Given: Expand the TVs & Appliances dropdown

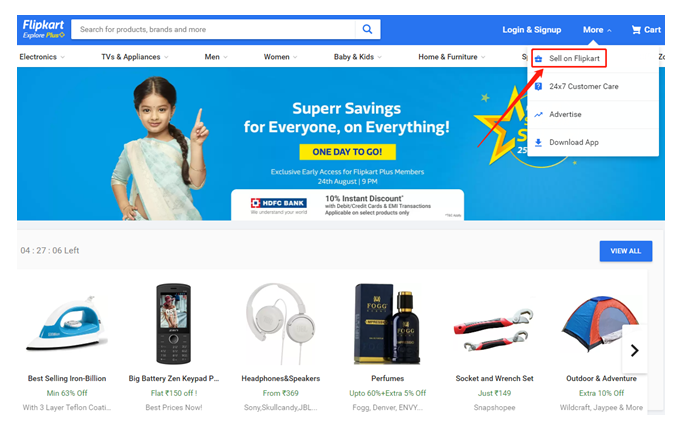Looking at the screenshot, I should [135, 57].
